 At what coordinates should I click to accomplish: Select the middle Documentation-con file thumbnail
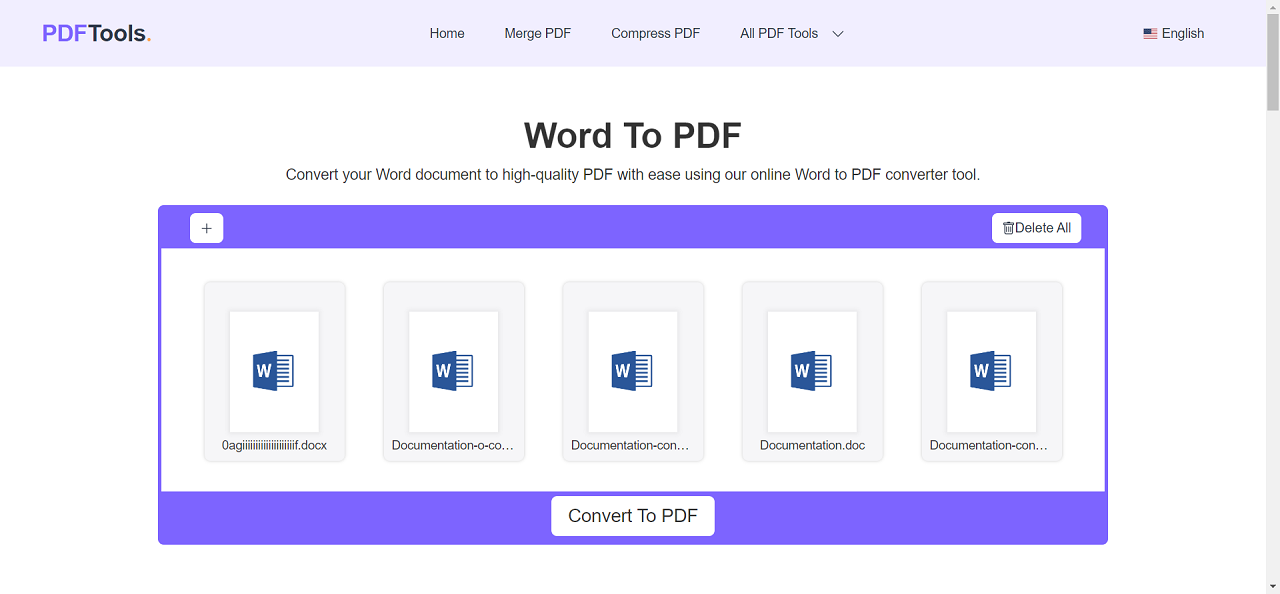click(x=632, y=372)
